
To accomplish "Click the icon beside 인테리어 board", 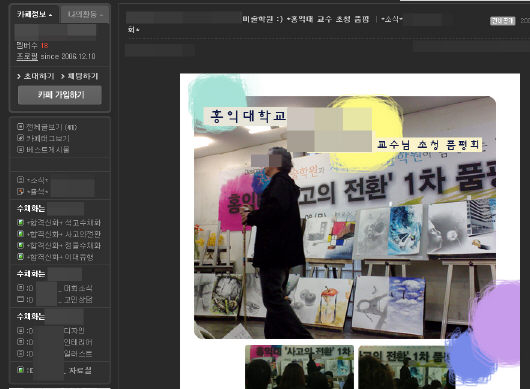I will [20, 342].
